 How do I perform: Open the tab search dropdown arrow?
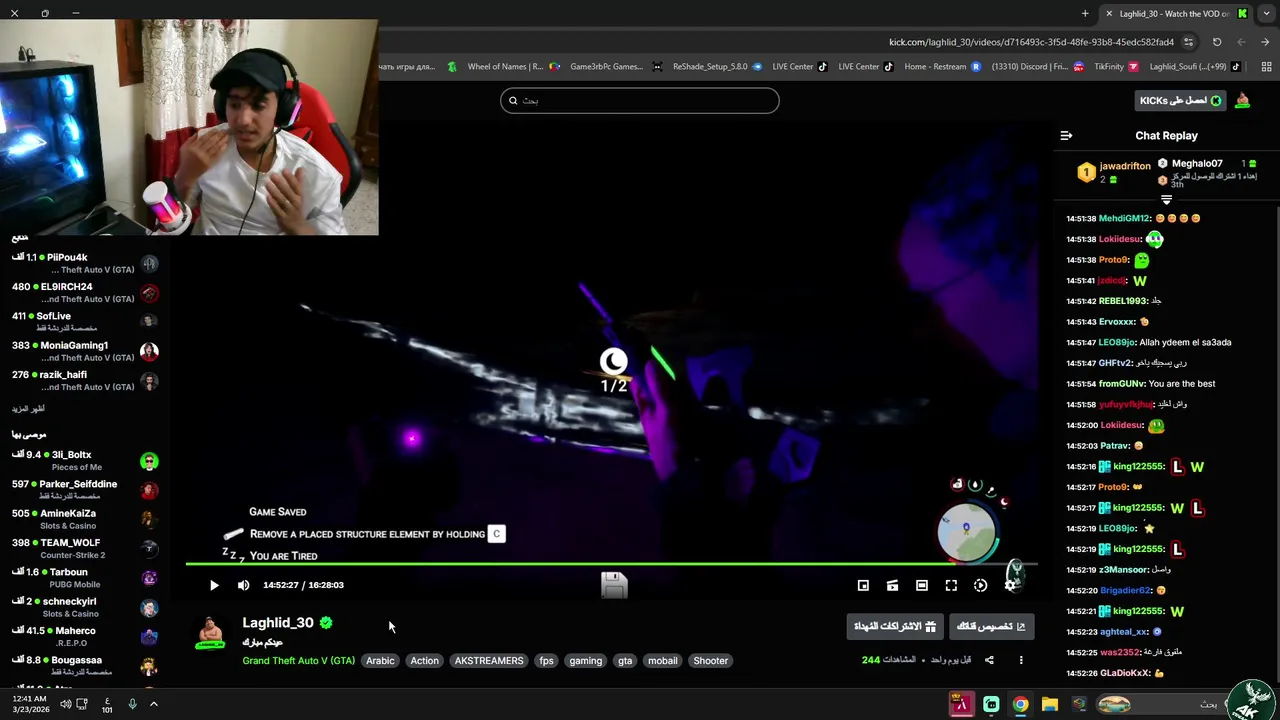tap(1267, 13)
